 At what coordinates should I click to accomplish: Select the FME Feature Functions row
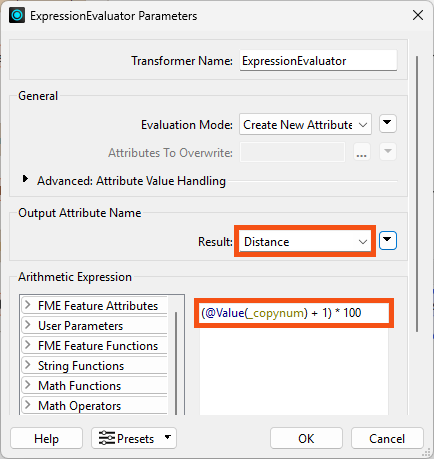95,346
